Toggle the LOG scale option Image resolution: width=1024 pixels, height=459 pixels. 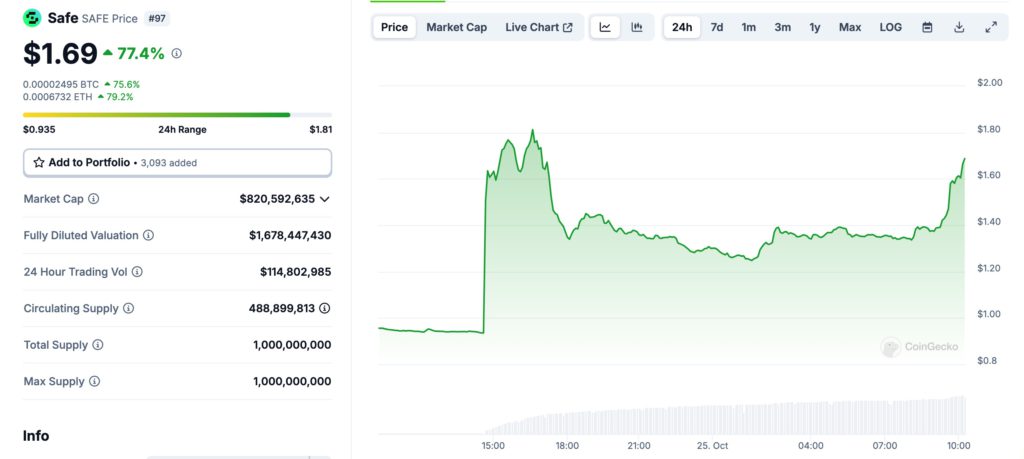pos(890,27)
